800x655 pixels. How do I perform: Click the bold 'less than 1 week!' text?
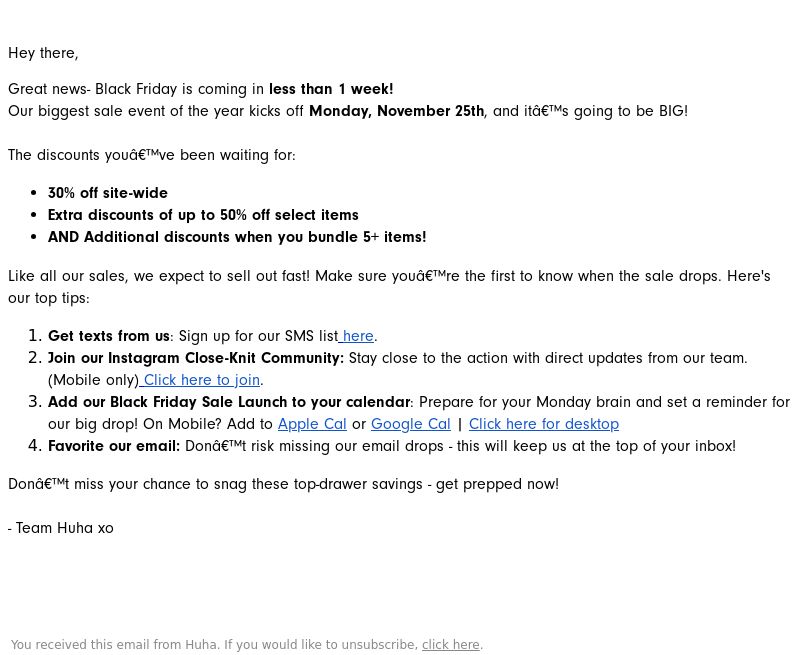[x=331, y=89]
